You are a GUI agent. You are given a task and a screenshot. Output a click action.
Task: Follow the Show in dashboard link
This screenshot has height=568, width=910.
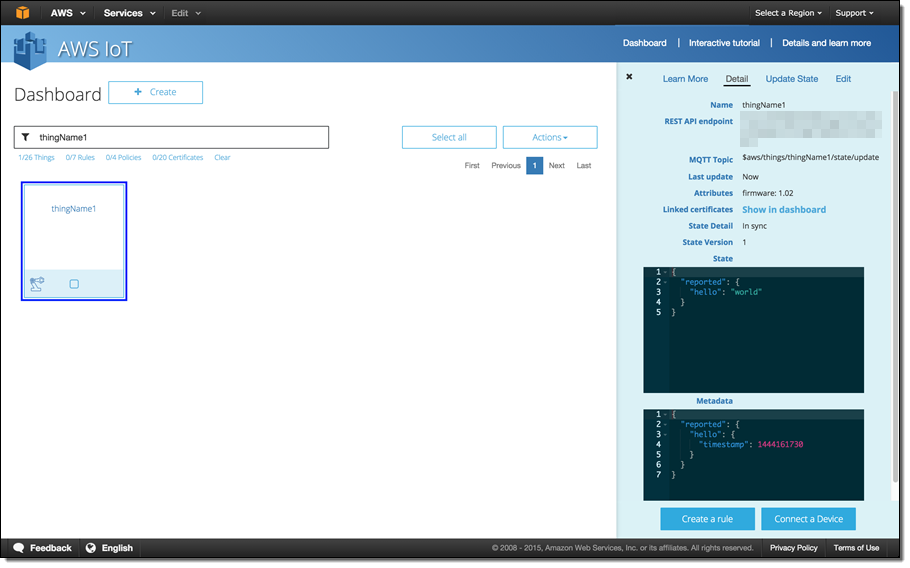point(783,210)
